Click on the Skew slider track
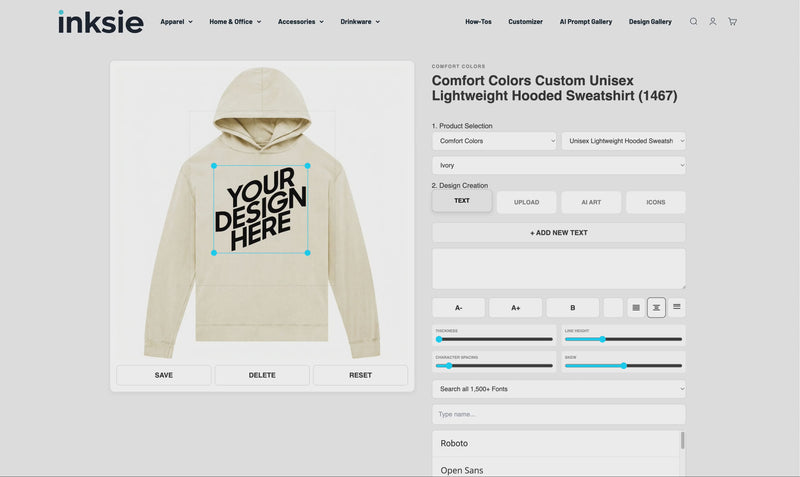The width and height of the screenshot is (800, 477). (x=623, y=366)
